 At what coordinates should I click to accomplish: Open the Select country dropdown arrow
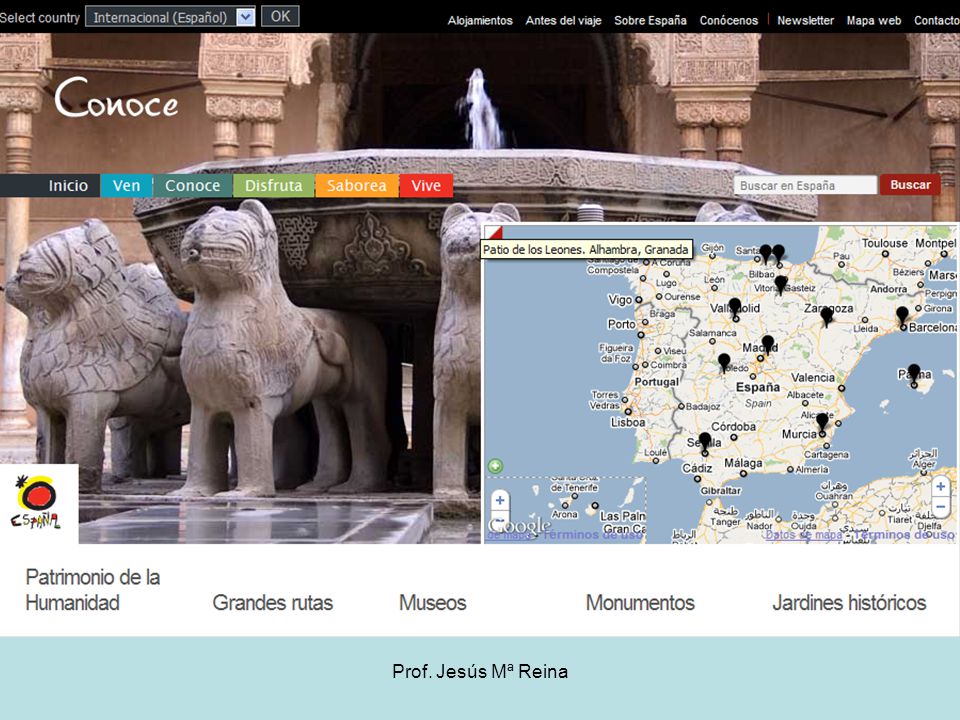245,17
